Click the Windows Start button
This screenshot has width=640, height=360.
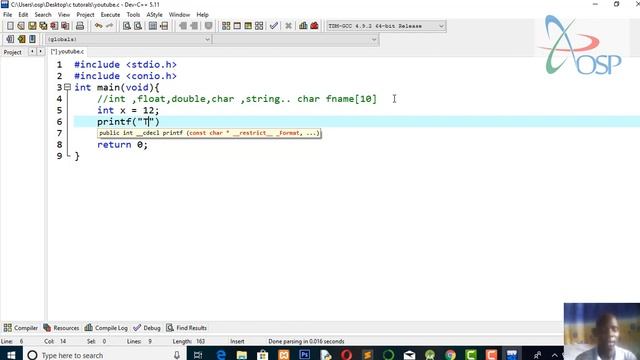click(x=11, y=355)
